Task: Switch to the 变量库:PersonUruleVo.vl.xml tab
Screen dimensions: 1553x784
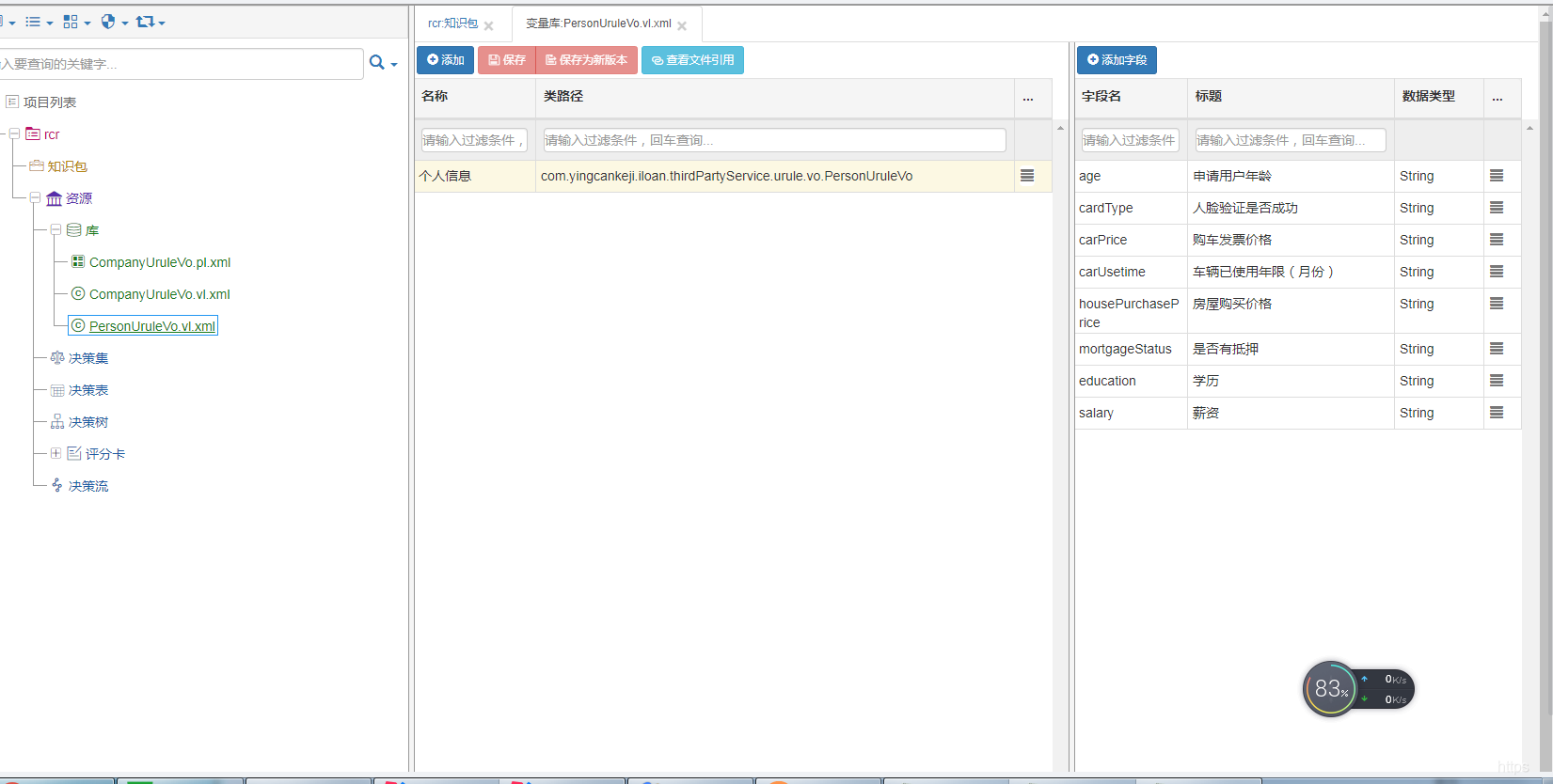Action: point(598,24)
